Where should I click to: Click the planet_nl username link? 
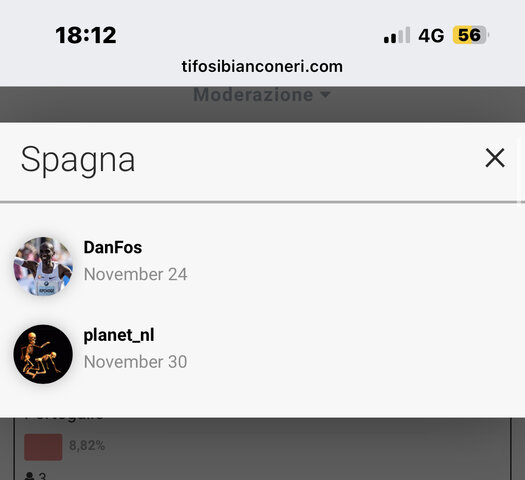point(119,335)
